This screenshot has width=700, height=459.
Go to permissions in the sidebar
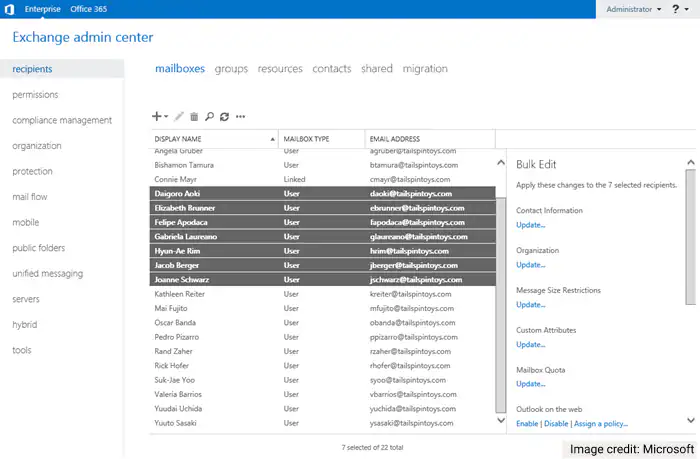click(x=35, y=94)
